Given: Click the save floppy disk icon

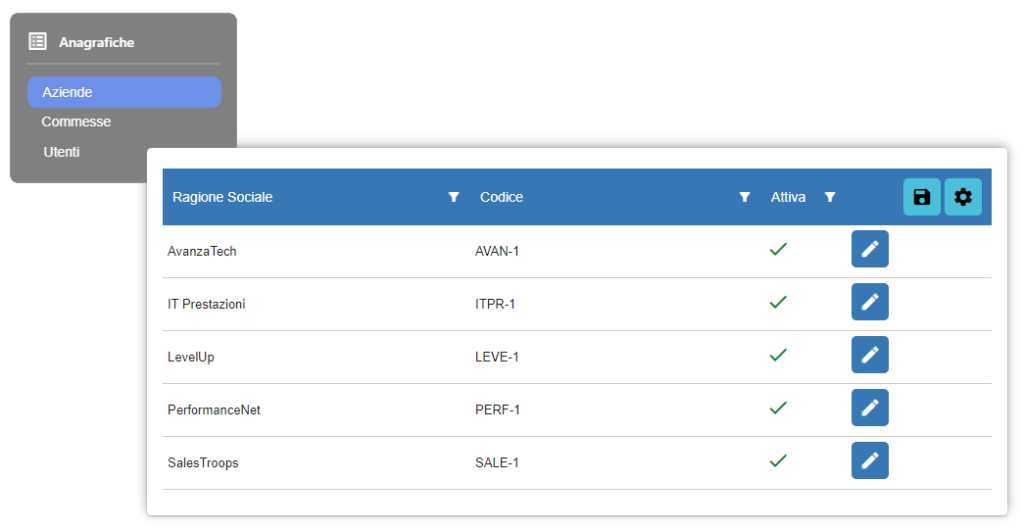Looking at the screenshot, I should click(921, 197).
